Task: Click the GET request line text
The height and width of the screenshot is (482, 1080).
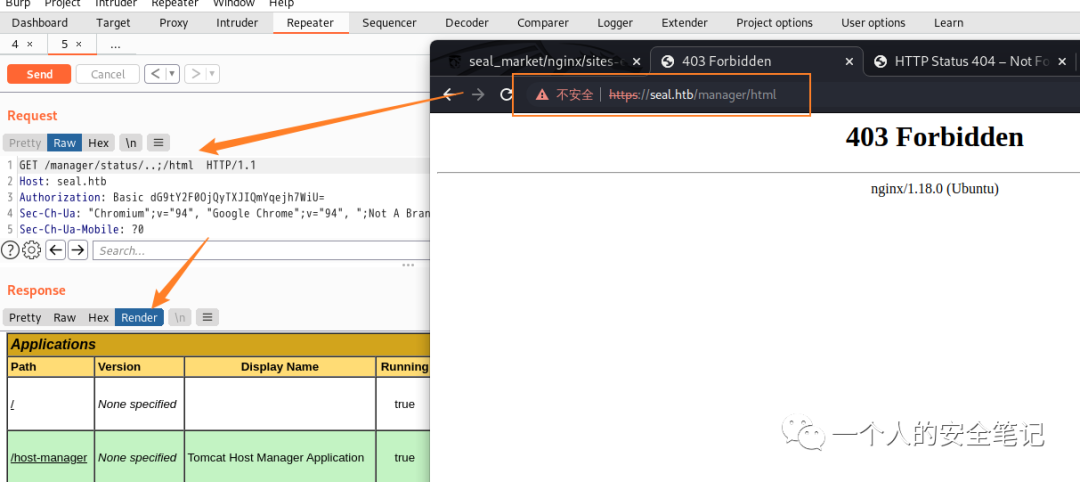Action: point(137,165)
